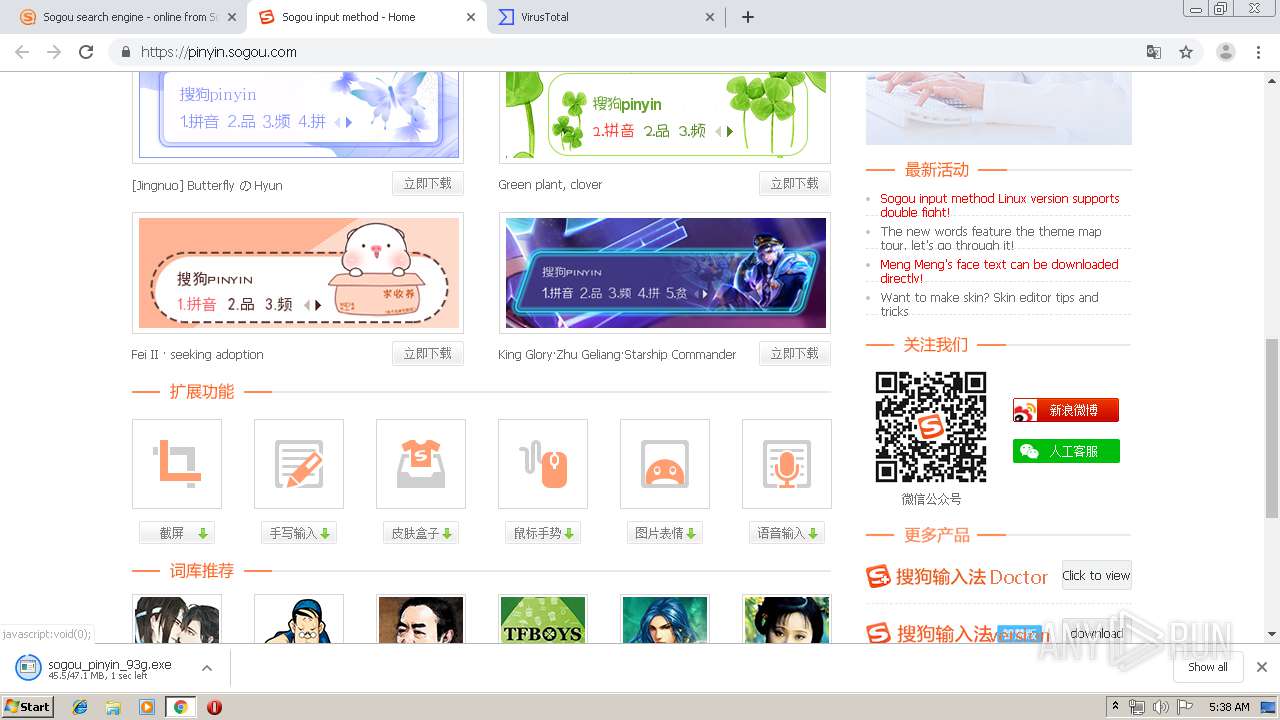Open File Explorer from the taskbar

(113, 707)
